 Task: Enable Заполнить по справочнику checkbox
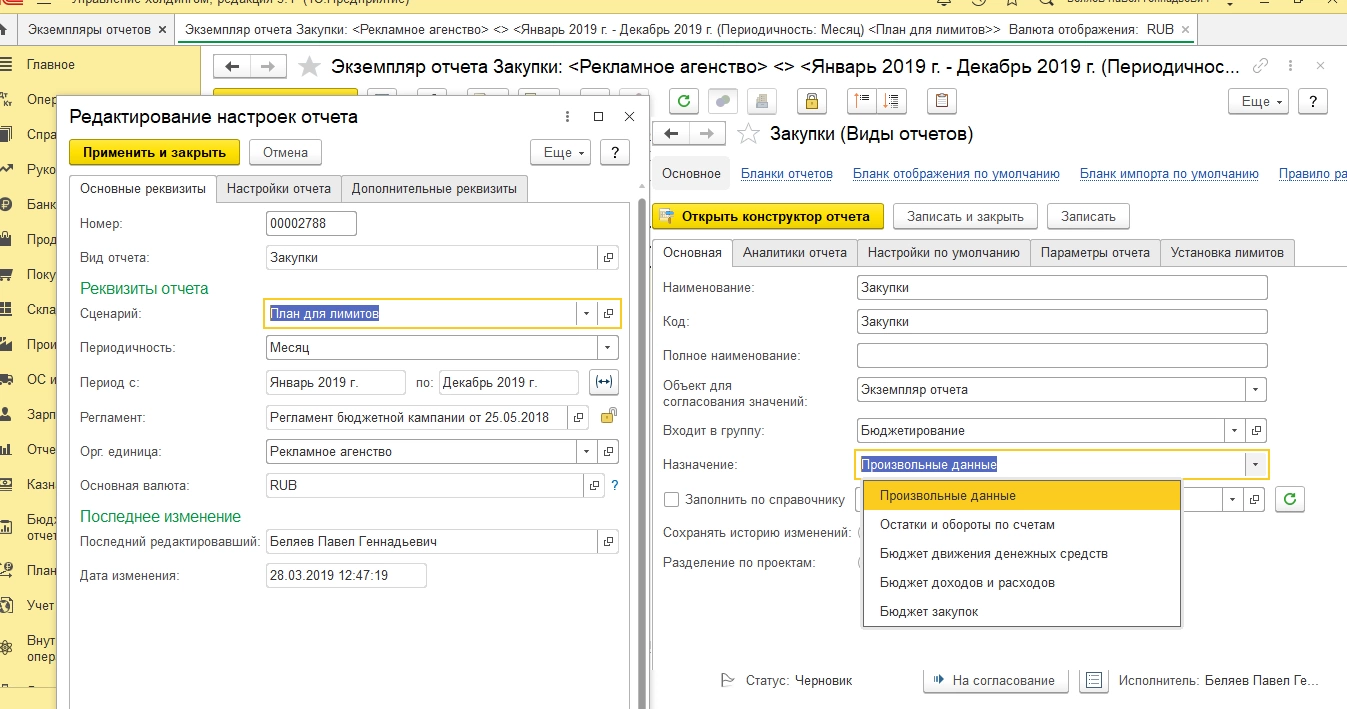click(x=671, y=499)
